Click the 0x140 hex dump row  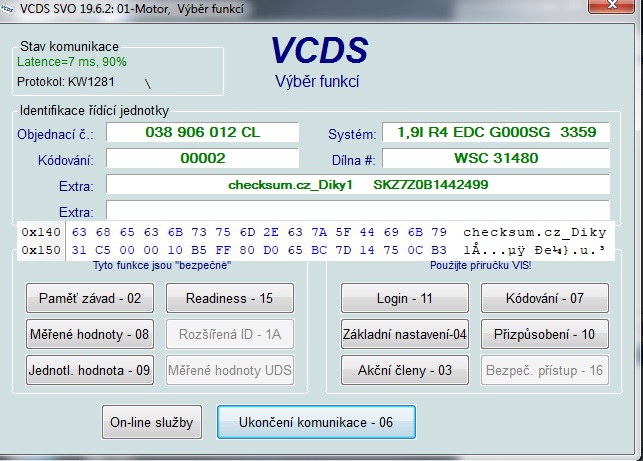pos(320,232)
